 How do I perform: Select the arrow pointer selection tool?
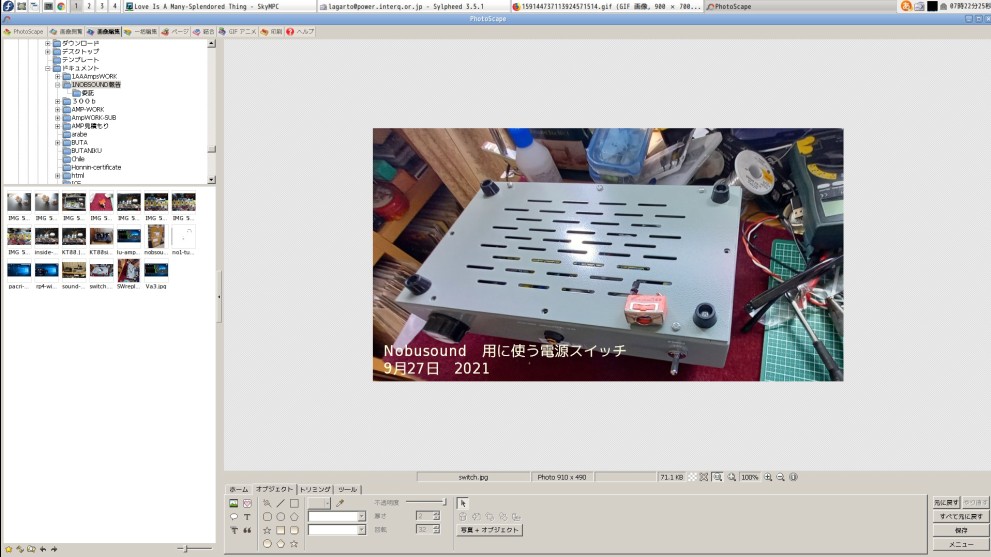(x=462, y=503)
